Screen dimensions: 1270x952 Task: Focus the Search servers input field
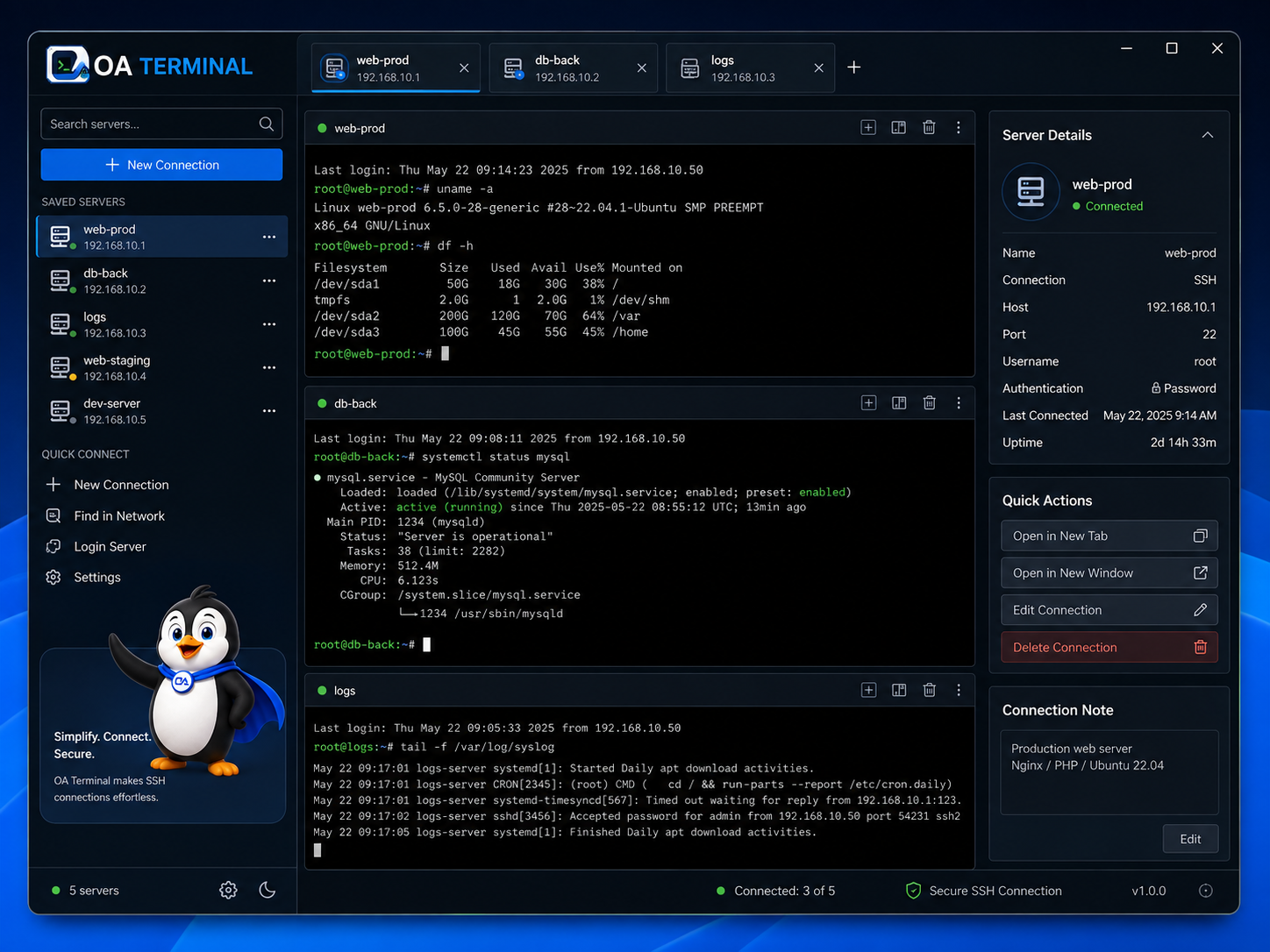tap(161, 124)
